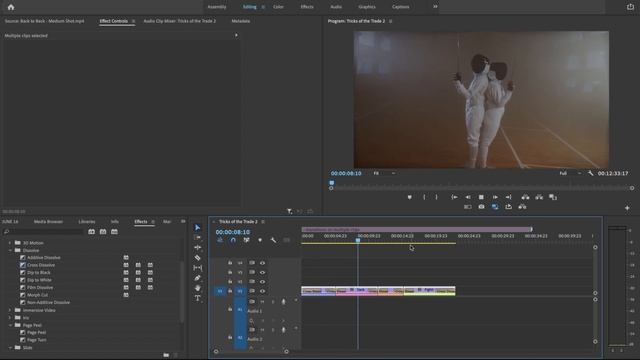This screenshot has width=640, height=360.
Task: Add Marker in the Program Monitor
Action: tap(409, 197)
